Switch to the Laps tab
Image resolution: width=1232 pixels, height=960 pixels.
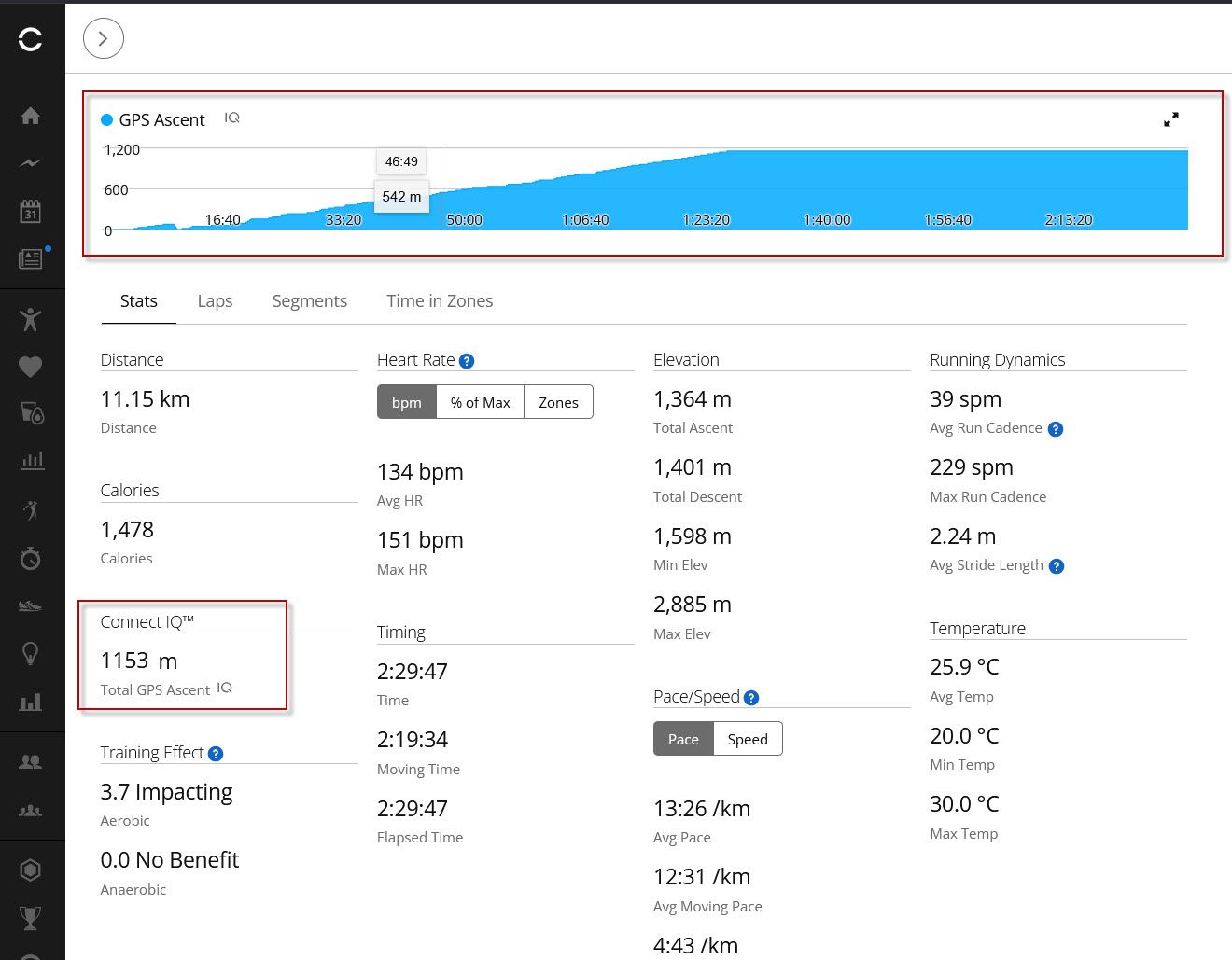(215, 301)
